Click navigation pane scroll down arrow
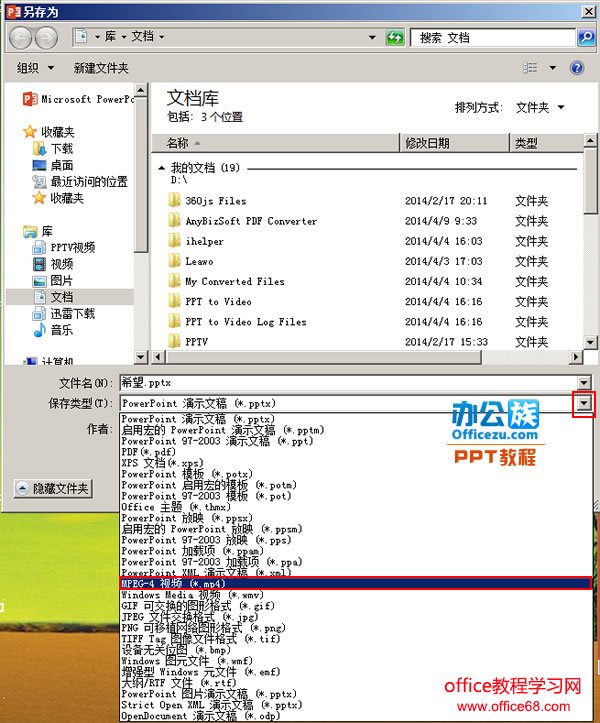 point(141,357)
